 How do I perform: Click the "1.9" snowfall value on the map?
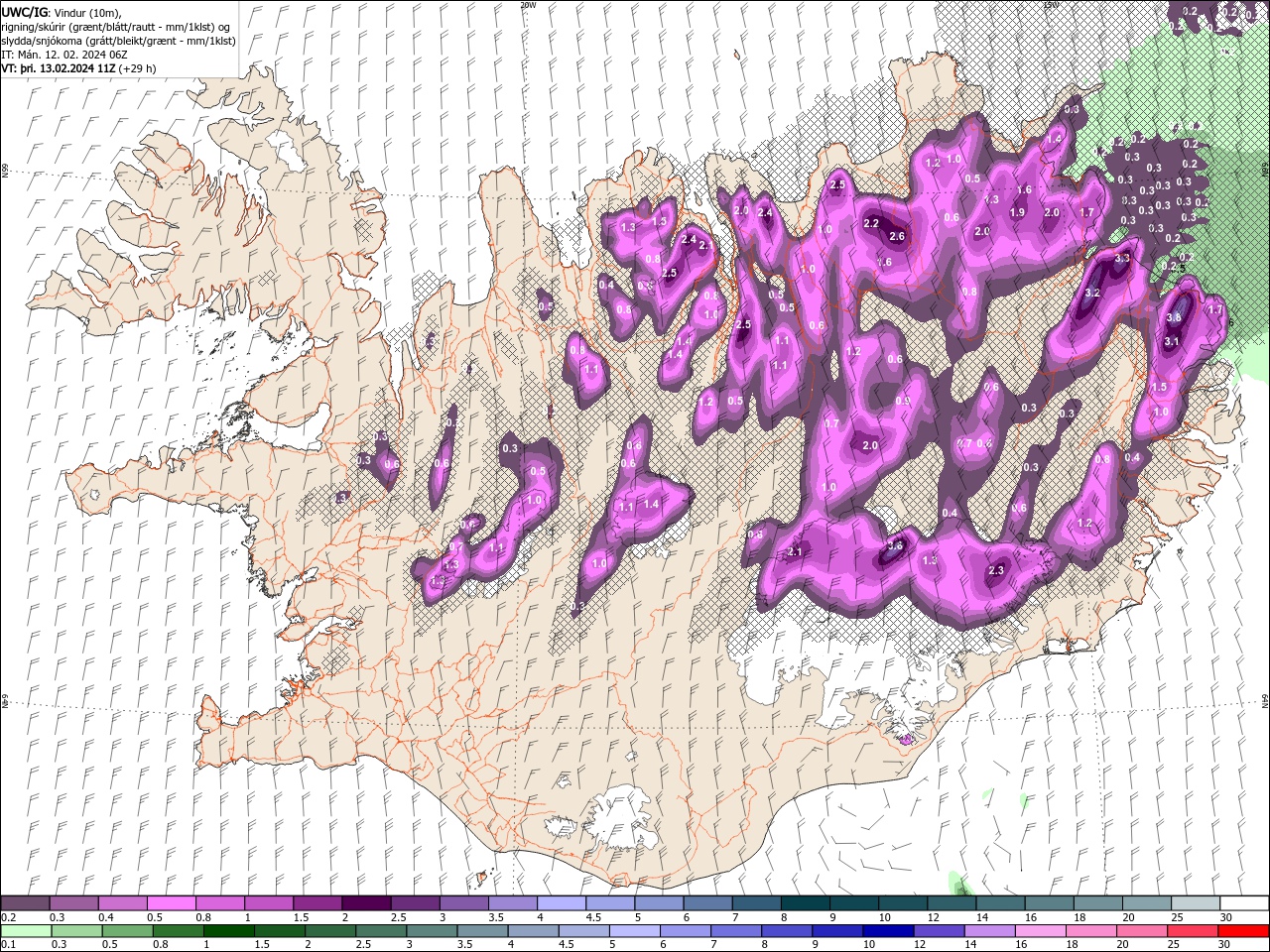1017,213
